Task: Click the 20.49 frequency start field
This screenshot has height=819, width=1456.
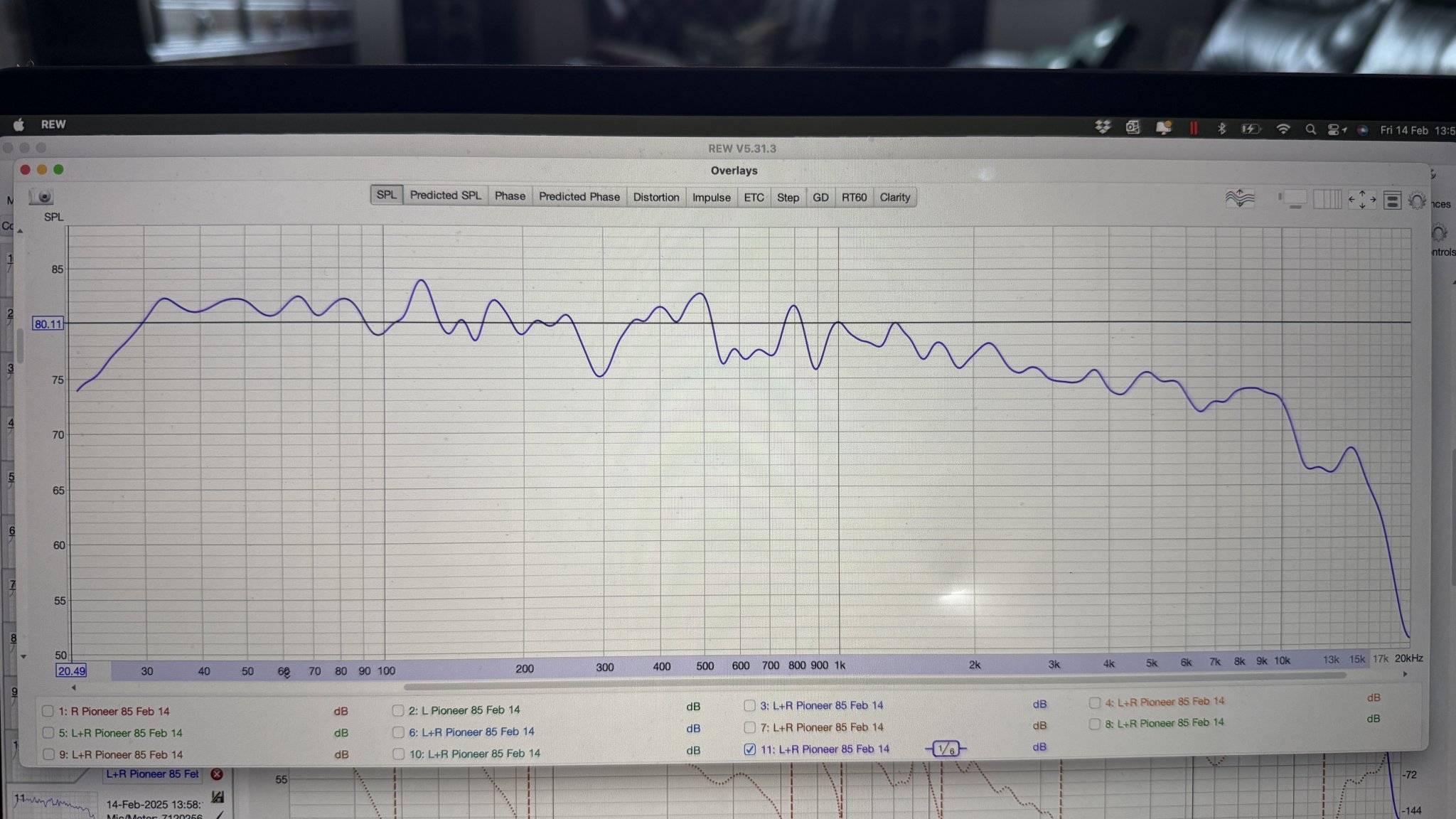Action: click(72, 671)
